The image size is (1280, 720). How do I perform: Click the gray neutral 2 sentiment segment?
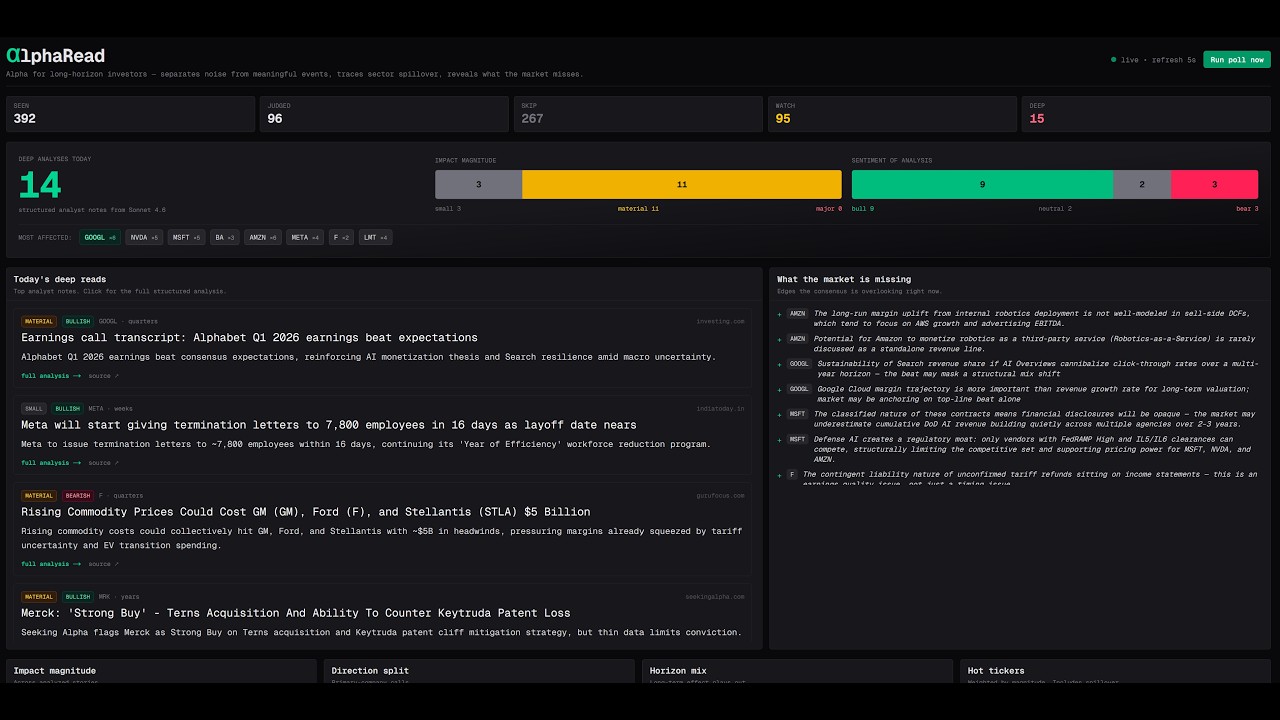(x=1142, y=184)
